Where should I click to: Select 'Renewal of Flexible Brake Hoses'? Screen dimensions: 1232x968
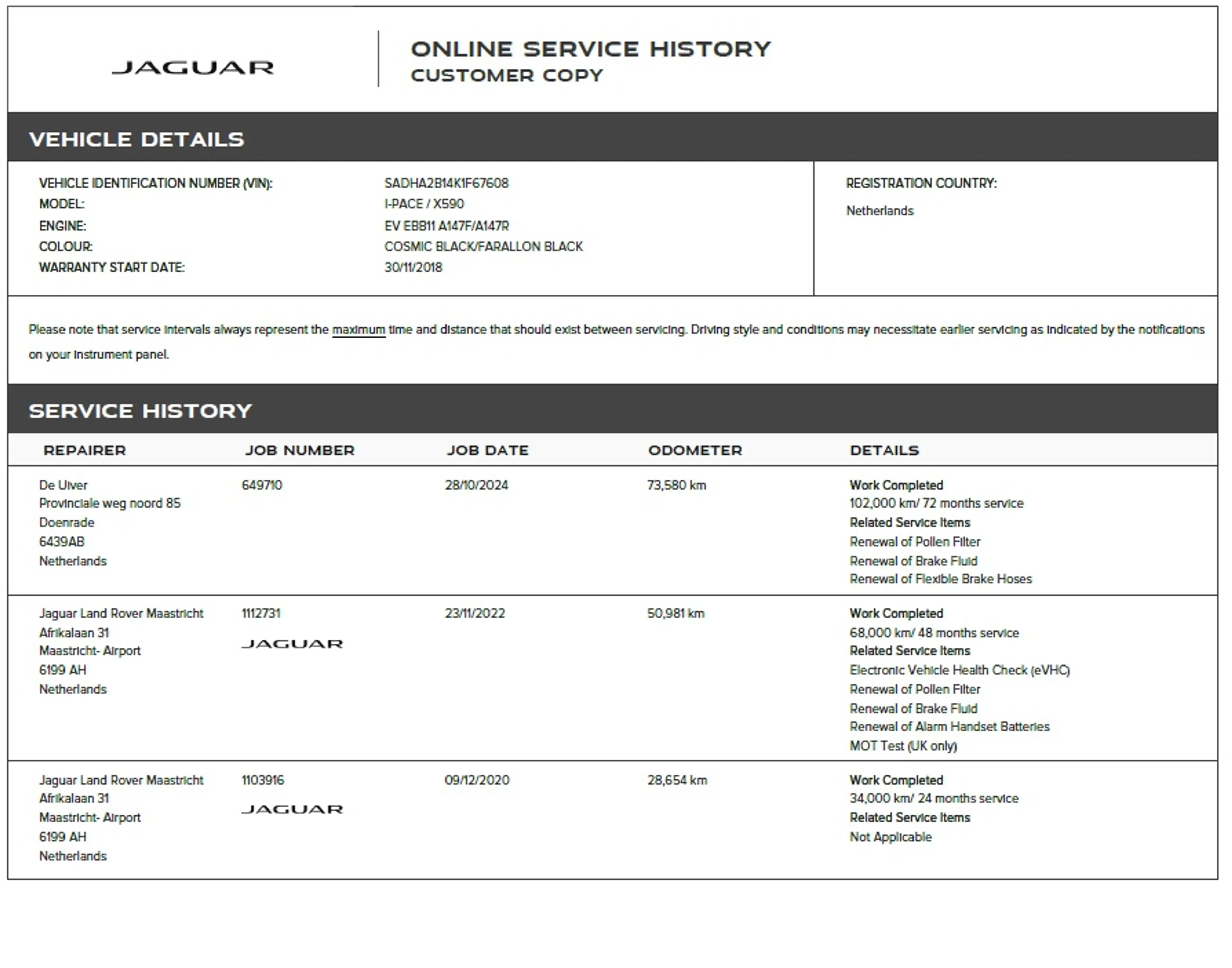tap(941, 579)
